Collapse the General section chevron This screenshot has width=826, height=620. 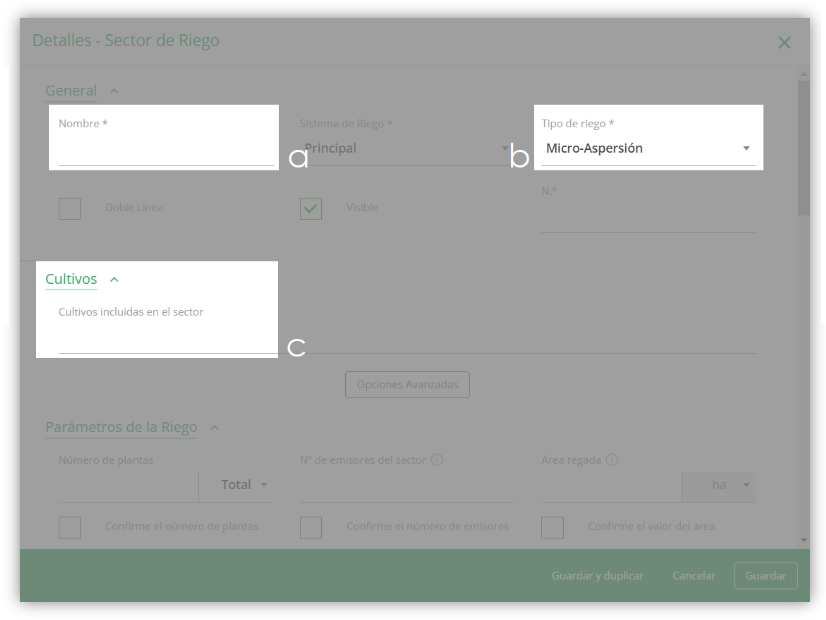coord(114,91)
